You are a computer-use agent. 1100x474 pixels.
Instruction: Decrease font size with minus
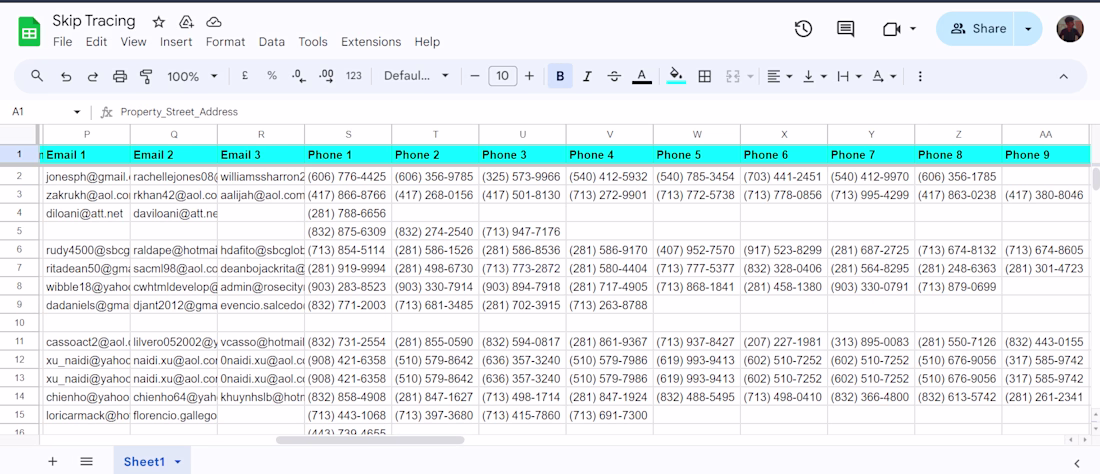click(475, 76)
